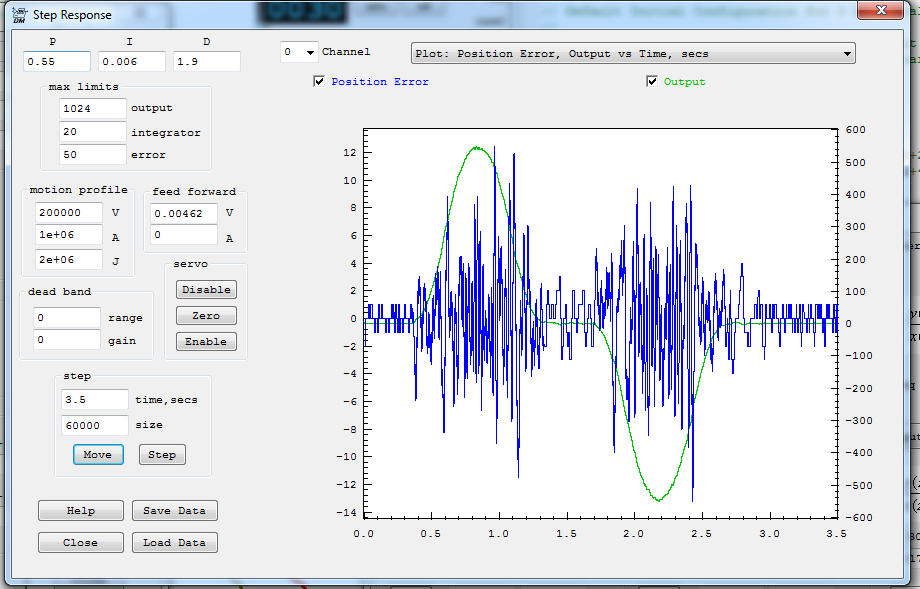Click the Step Response title bar icon
This screenshot has width=920, height=589.
click(18, 15)
